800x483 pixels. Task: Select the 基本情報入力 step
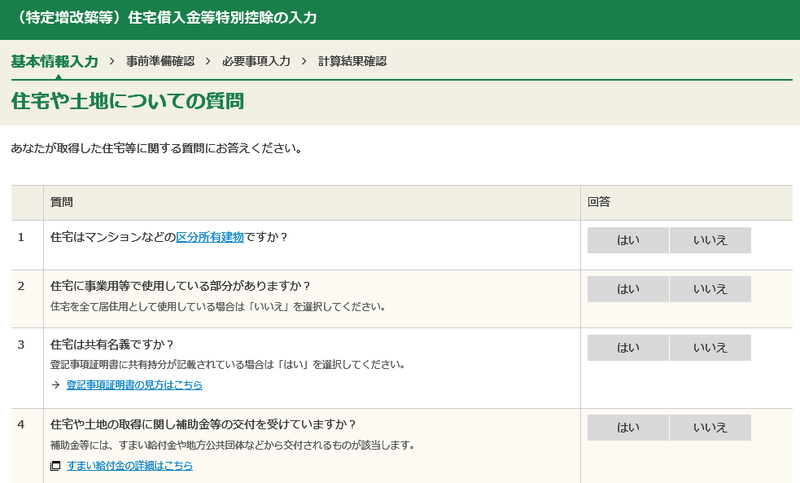(55, 62)
